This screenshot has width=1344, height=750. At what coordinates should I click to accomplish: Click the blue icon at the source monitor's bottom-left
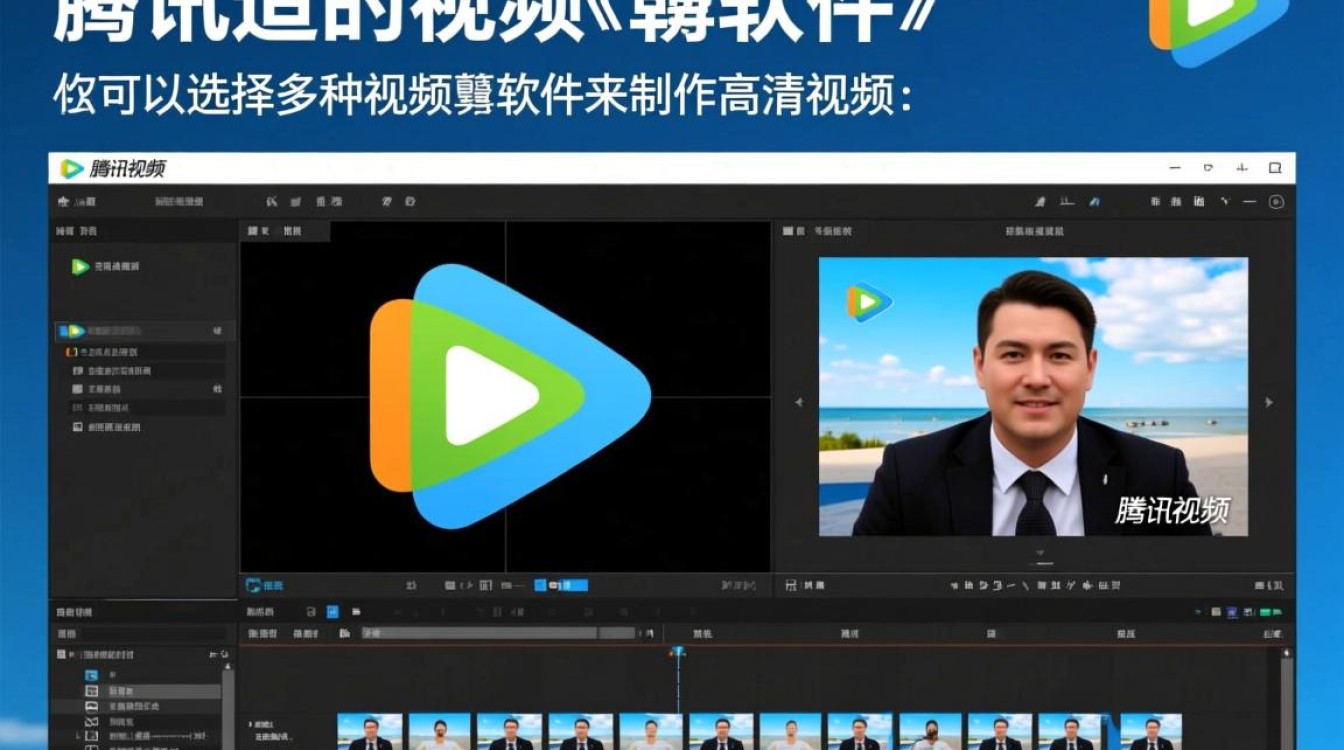pos(253,585)
